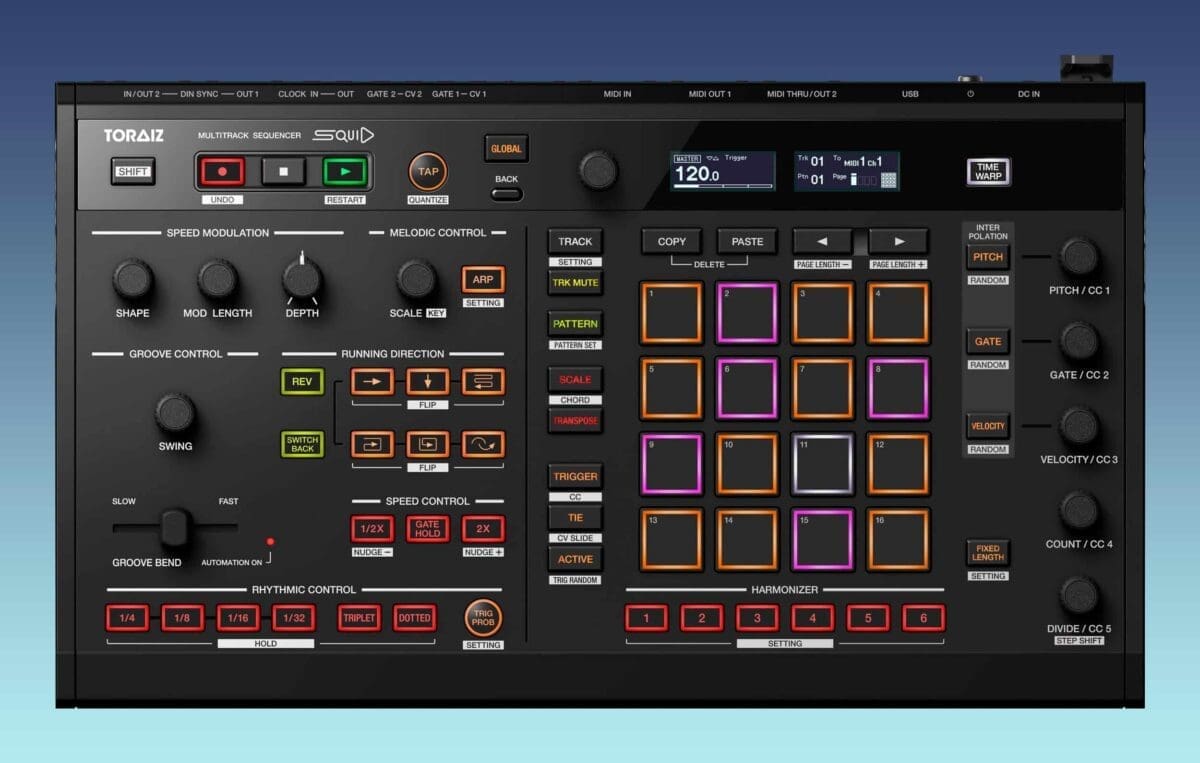Screen dimensions: 1200x763
Task: Activate the TIME WARP button
Action: pyautogui.click(x=988, y=172)
